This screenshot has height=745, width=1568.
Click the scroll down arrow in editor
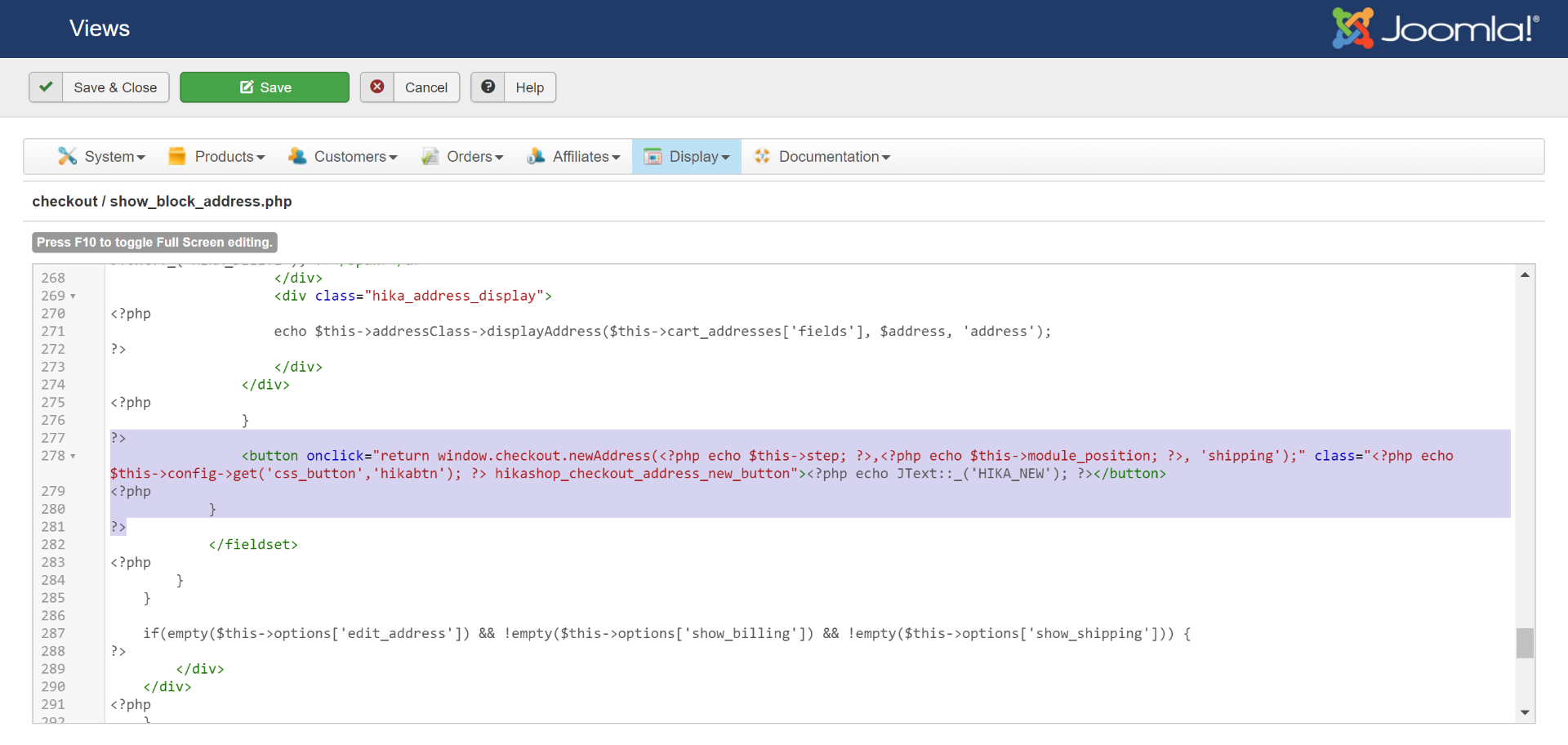click(1525, 712)
